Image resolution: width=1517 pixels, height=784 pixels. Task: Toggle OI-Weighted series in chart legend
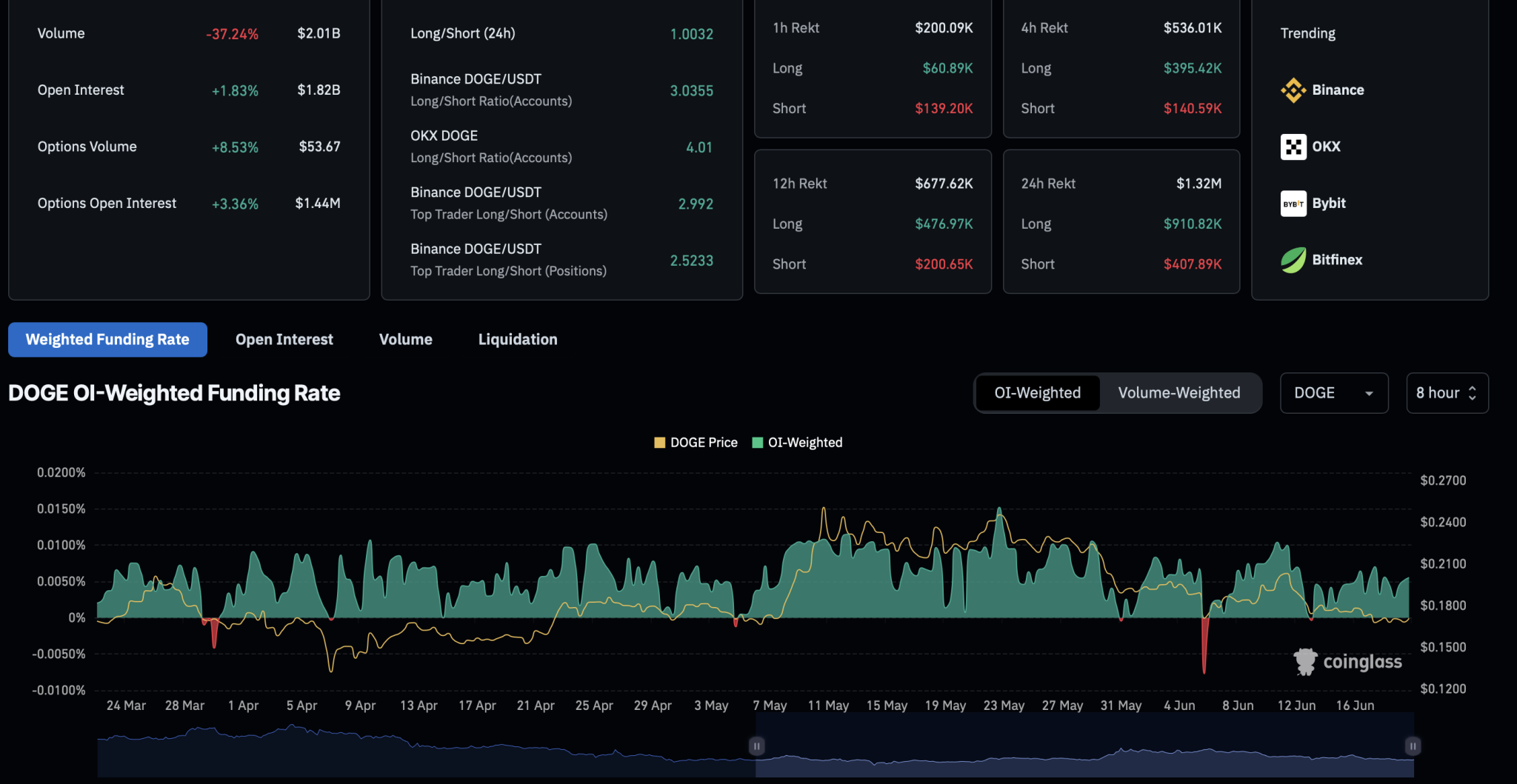coord(797,442)
